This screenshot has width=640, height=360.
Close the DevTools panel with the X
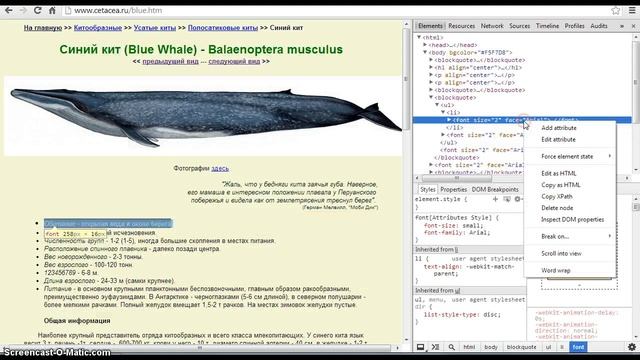(x=633, y=26)
